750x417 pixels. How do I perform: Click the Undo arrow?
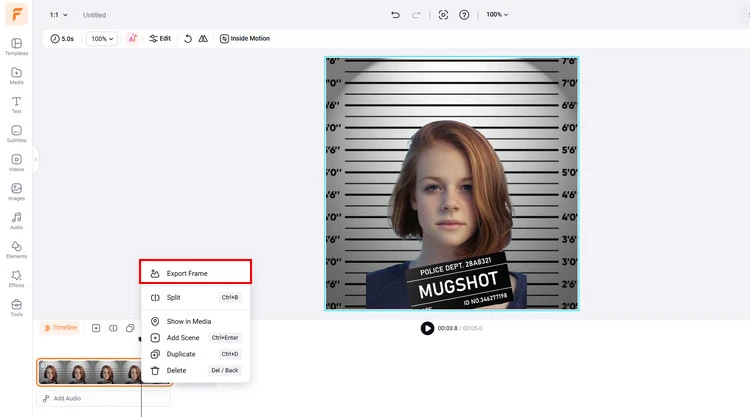click(395, 15)
